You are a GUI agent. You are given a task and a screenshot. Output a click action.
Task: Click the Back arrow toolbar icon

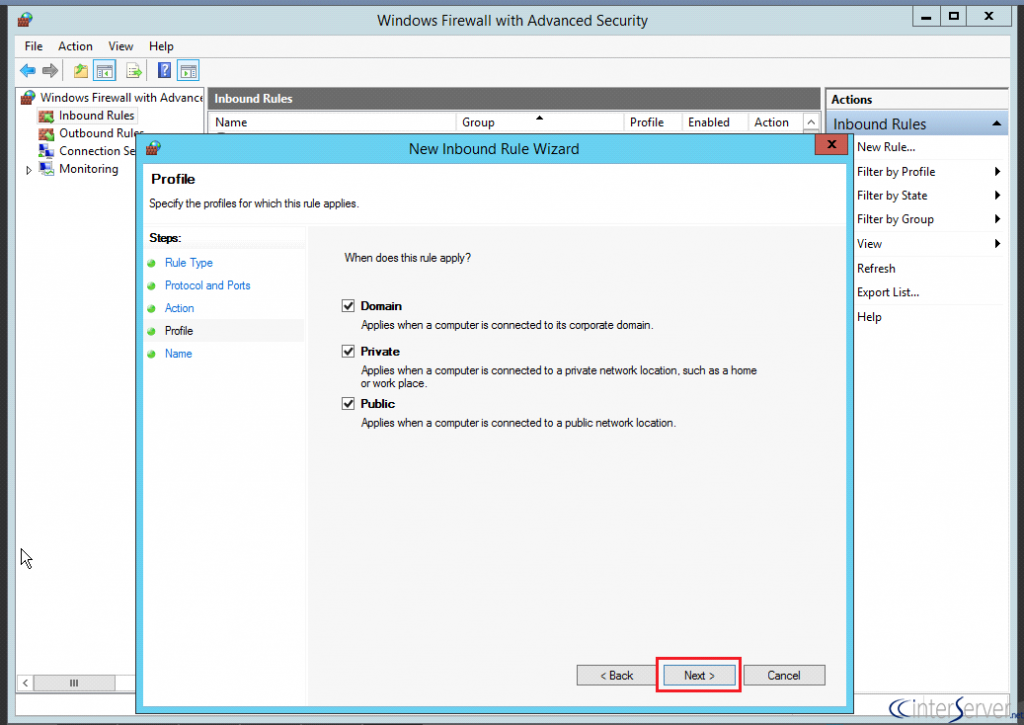(x=27, y=71)
